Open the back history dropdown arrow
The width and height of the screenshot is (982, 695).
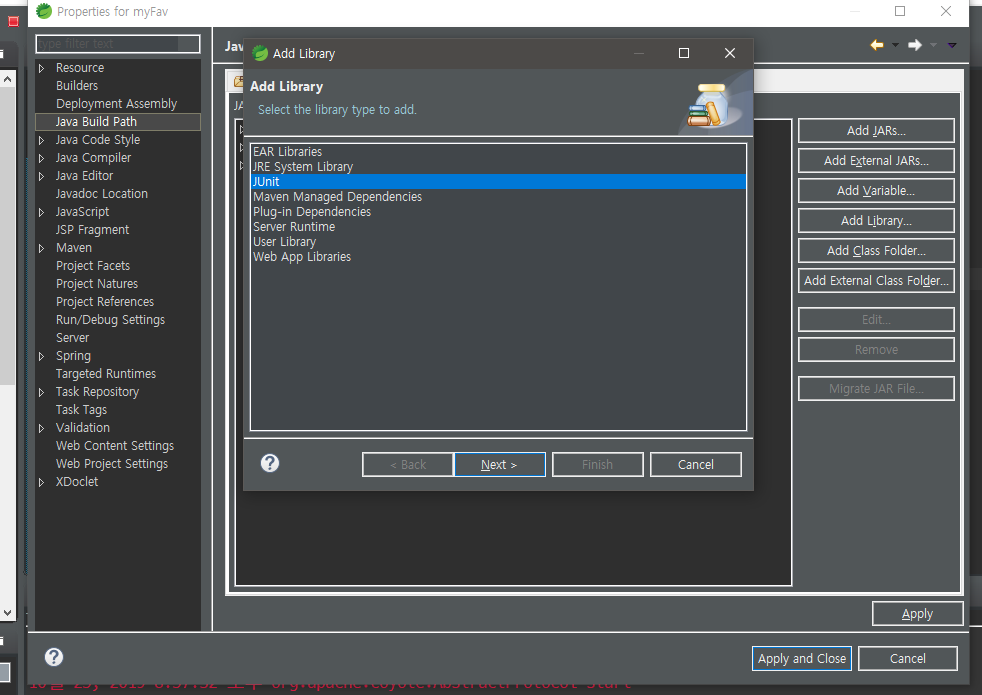(x=895, y=44)
